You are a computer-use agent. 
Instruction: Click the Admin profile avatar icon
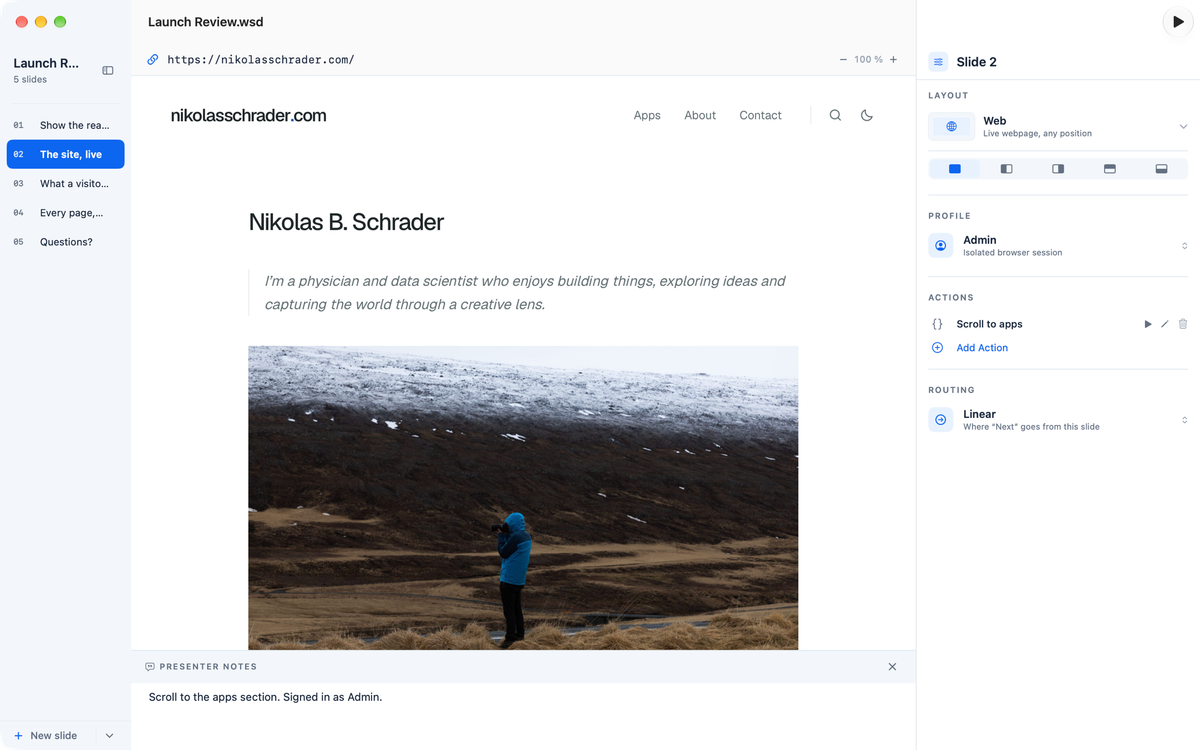pos(940,245)
